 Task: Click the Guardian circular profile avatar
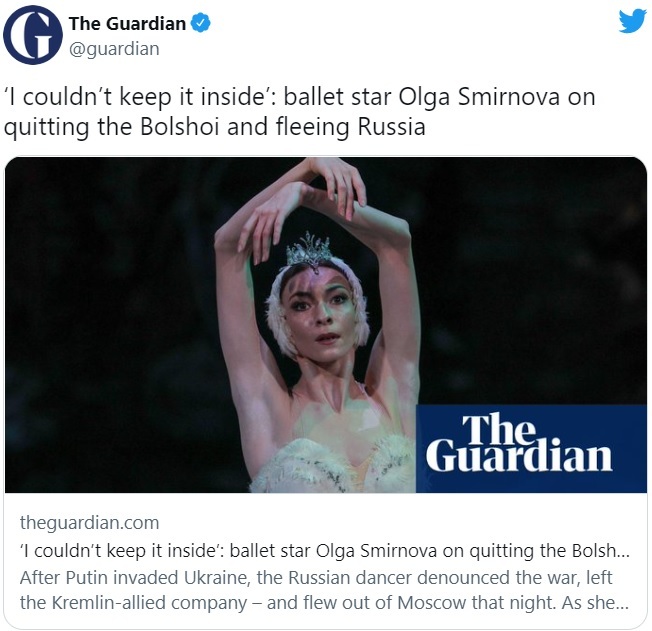click(32, 35)
